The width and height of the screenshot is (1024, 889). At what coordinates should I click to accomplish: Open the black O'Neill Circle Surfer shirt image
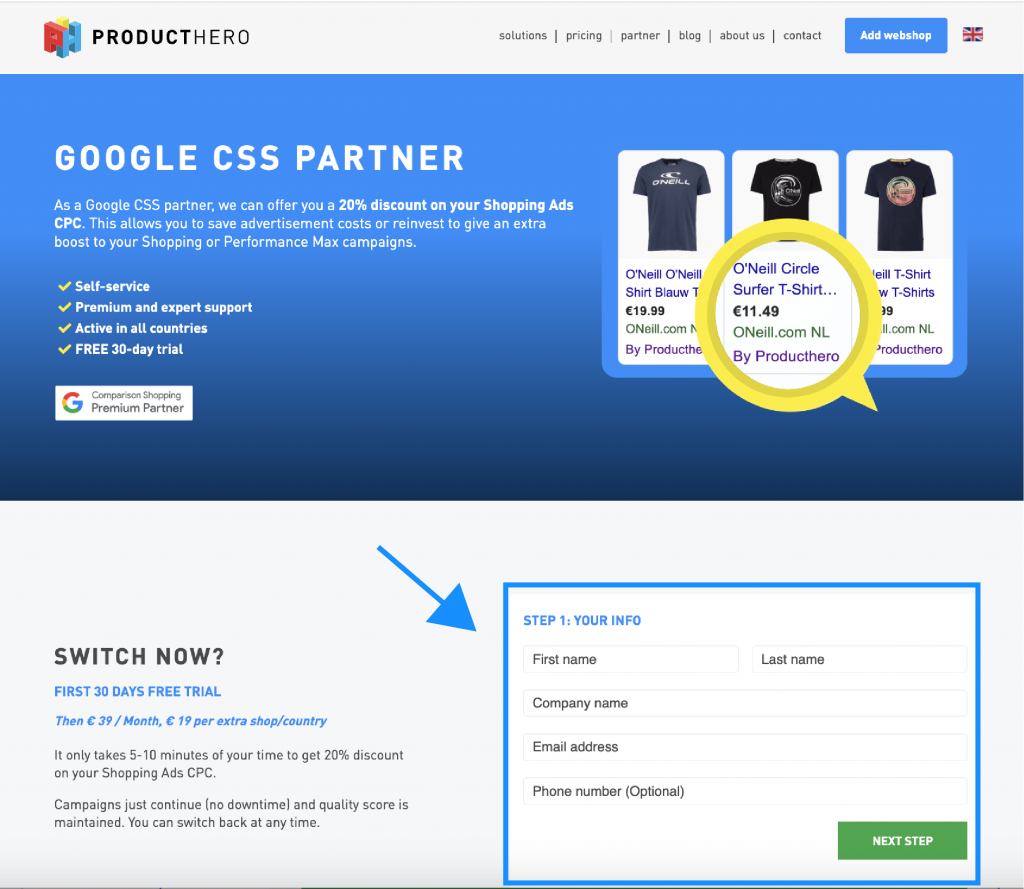tap(786, 191)
